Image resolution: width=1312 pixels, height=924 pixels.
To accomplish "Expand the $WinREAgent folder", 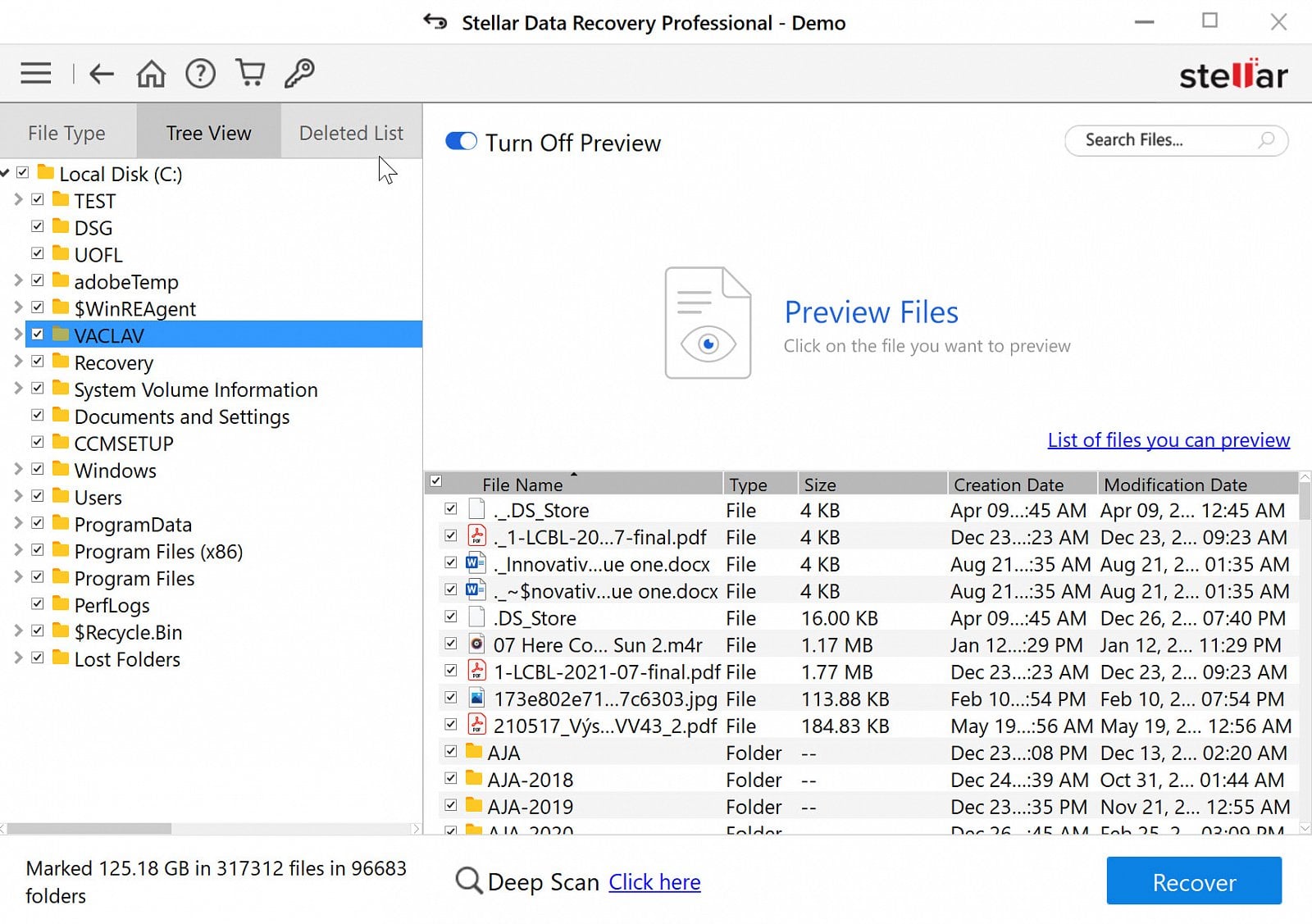I will tap(18, 307).
